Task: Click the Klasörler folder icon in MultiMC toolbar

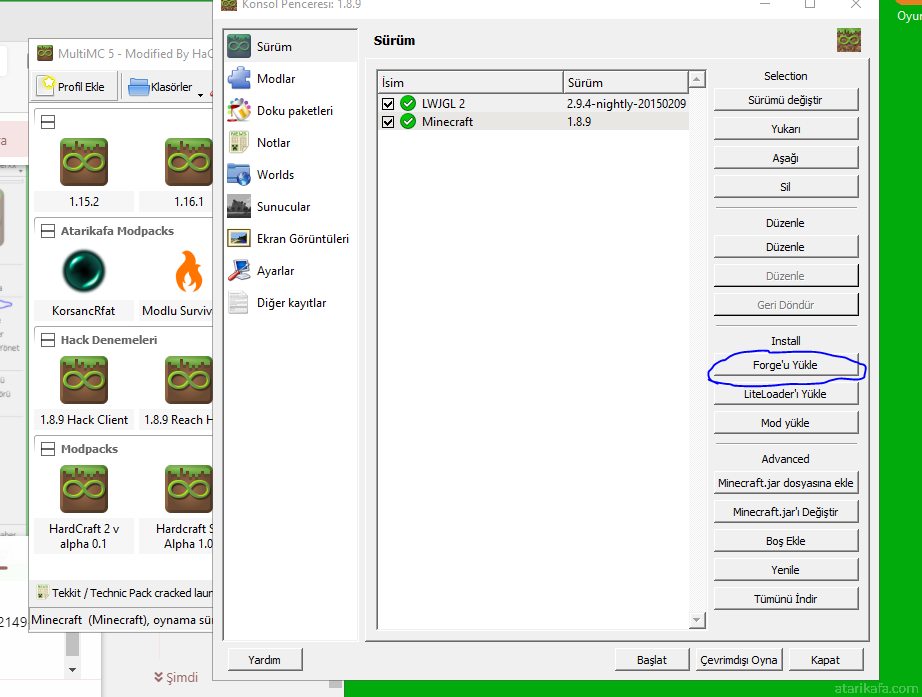Action: click(139, 86)
